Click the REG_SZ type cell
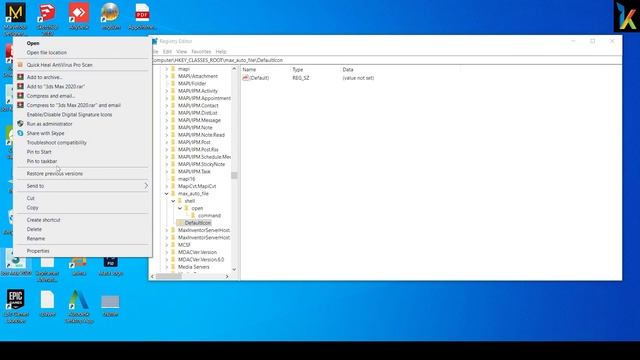640x360 pixels. click(301, 78)
